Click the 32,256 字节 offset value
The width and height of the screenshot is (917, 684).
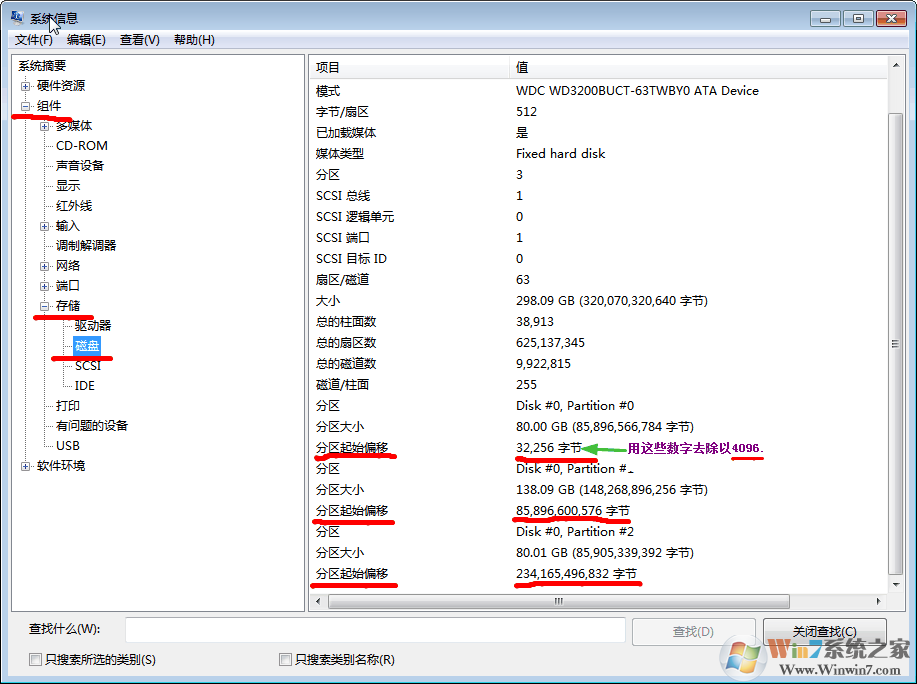(549, 448)
